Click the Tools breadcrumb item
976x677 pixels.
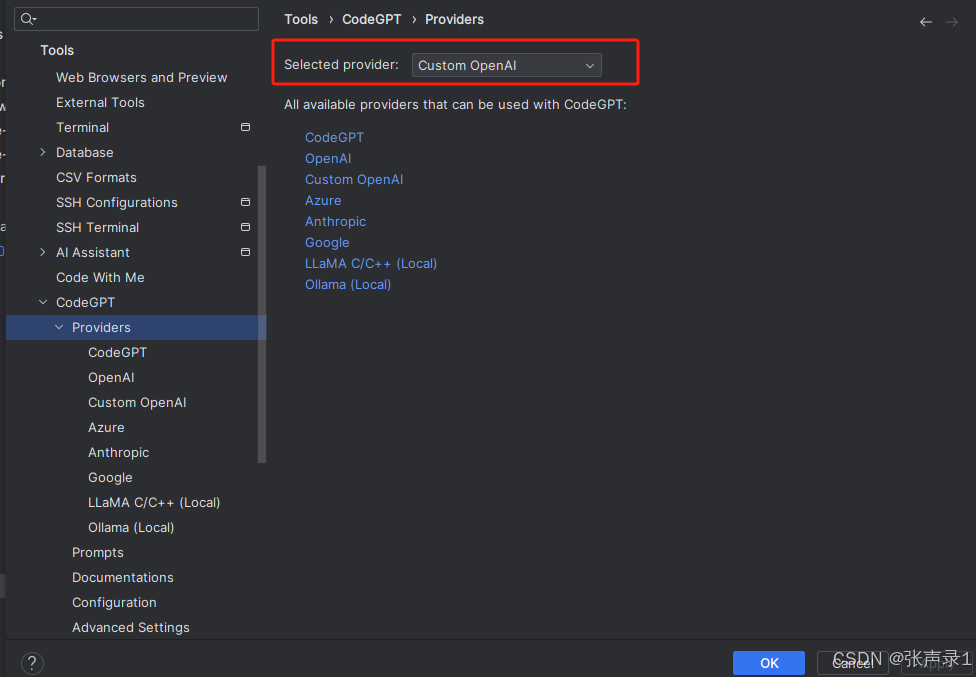(301, 19)
